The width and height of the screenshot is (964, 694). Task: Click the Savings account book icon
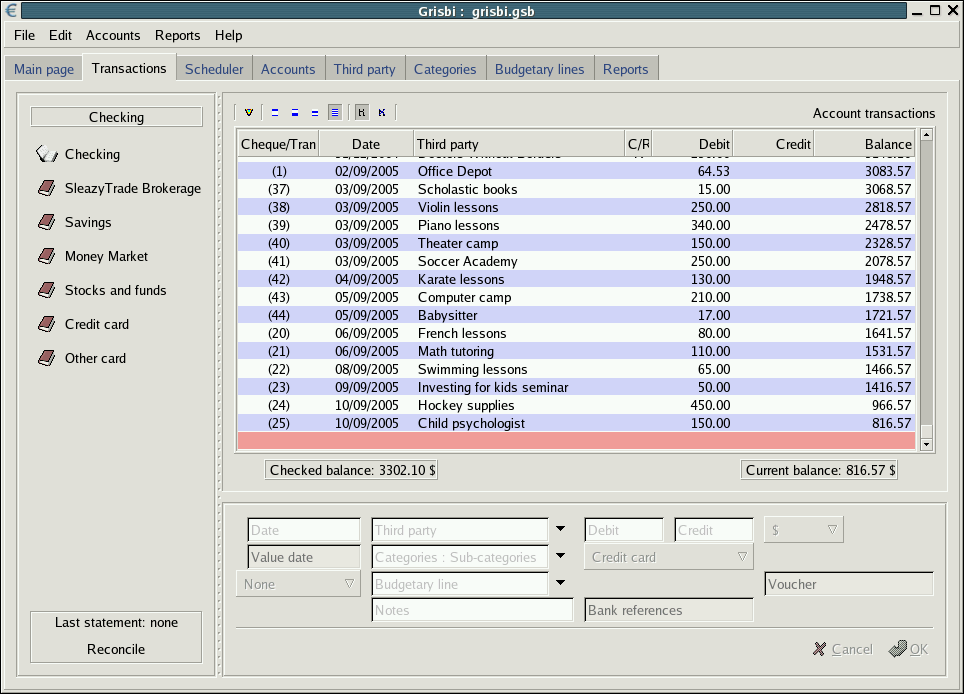click(x=47, y=222)
